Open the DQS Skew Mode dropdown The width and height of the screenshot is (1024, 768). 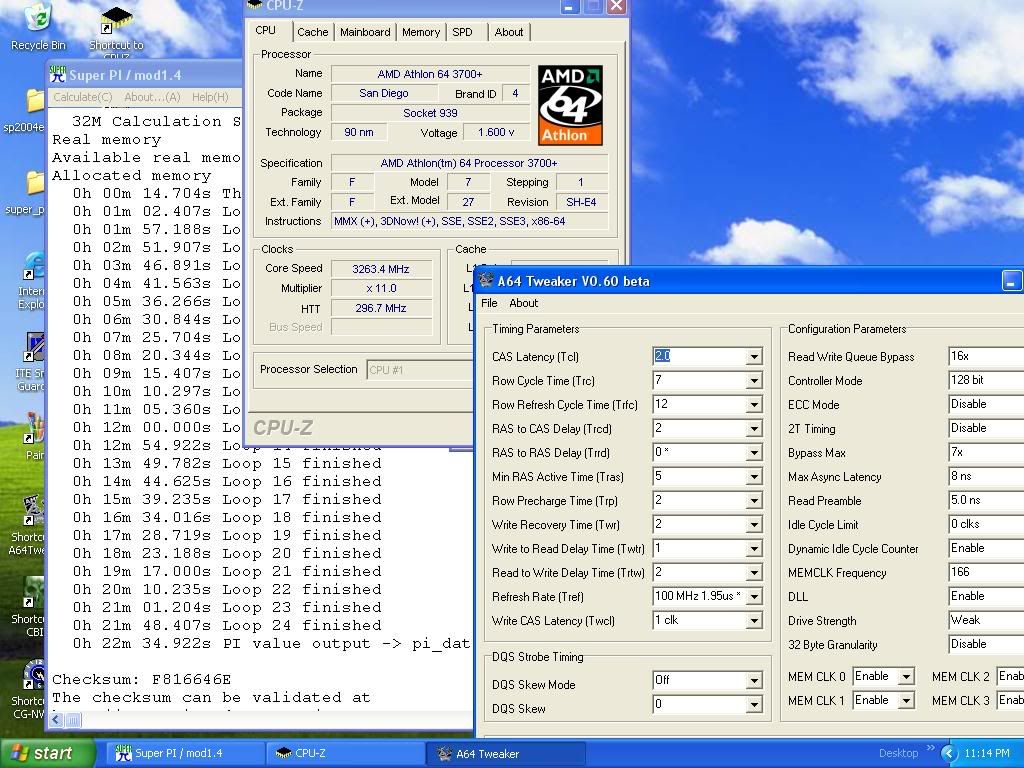point(754,681)
